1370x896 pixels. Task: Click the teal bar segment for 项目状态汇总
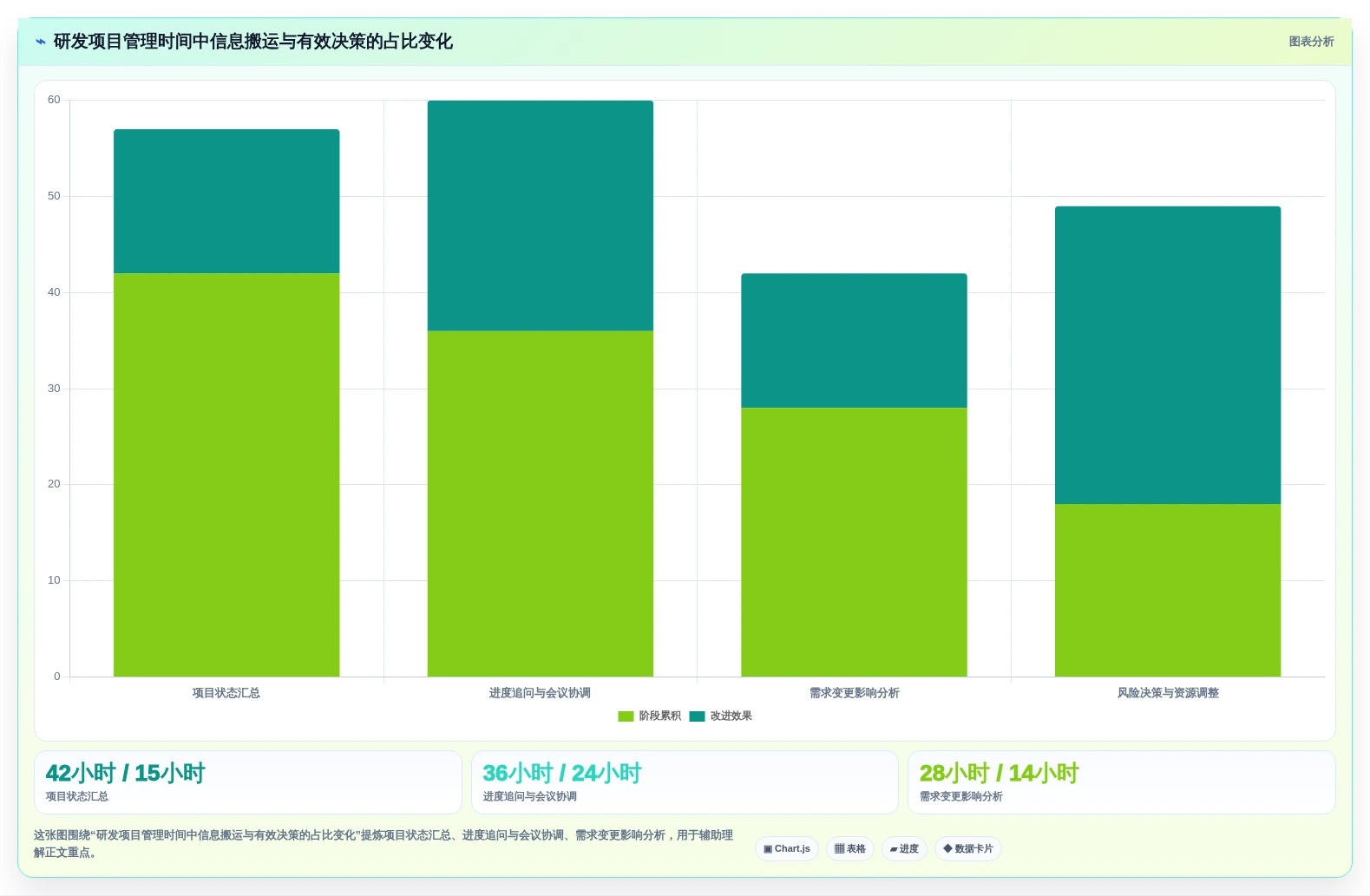226,201
